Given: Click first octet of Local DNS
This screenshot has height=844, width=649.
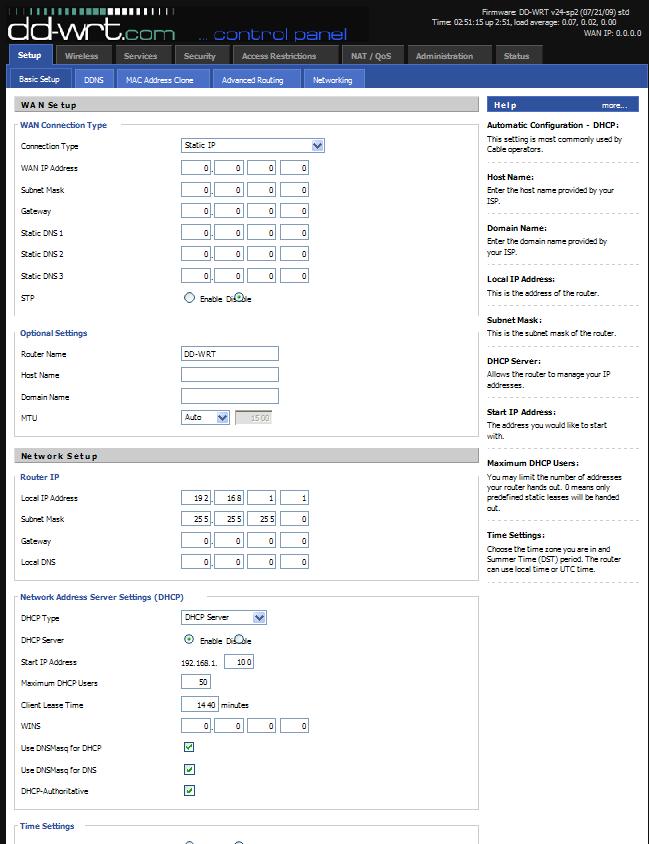Looking at the screenshot, I should (x=196, y=562).
